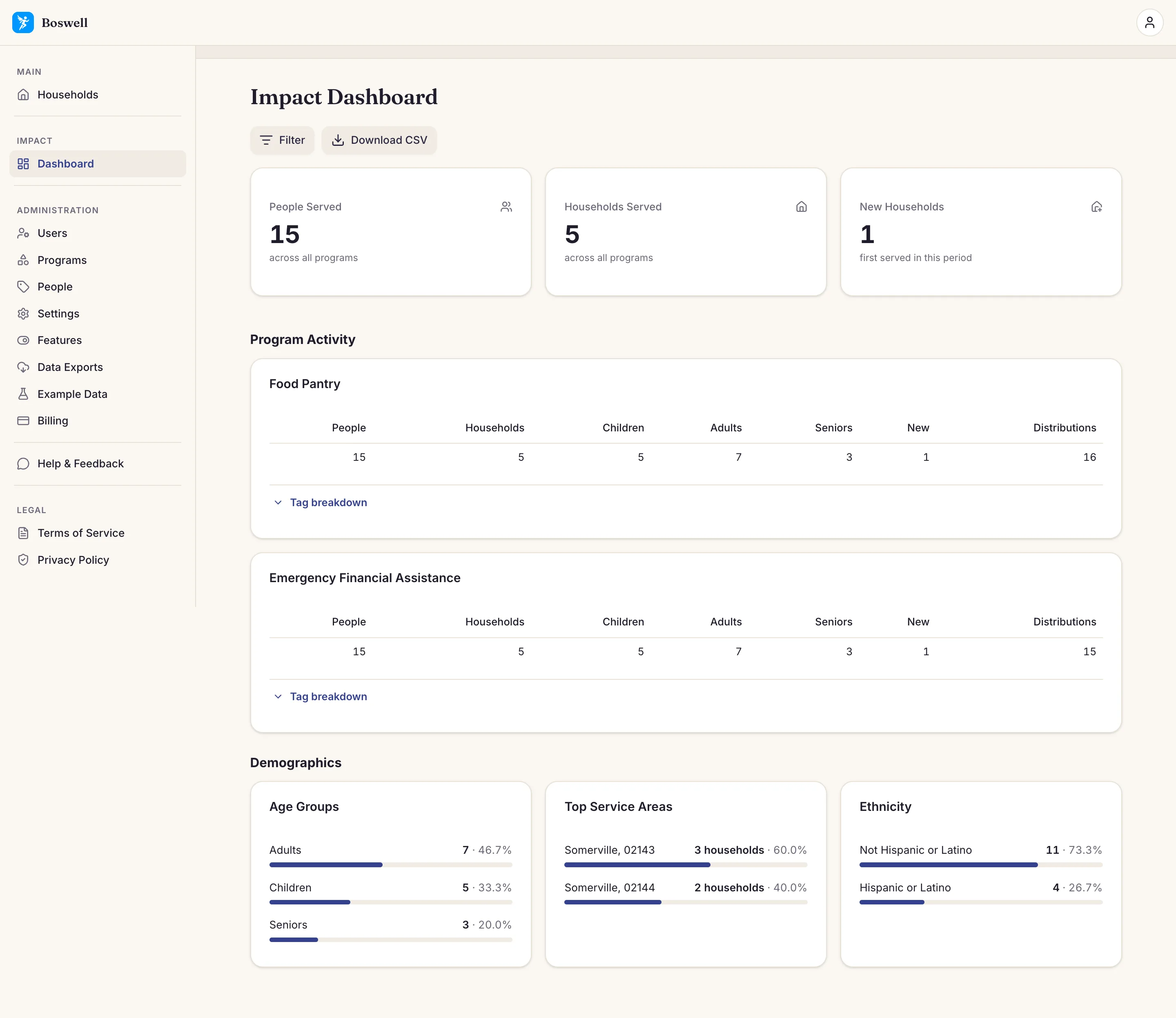Viewport: 1176px width, 1018px height.
Task: Open the Data Exports link
Action: tap(98, 367)
